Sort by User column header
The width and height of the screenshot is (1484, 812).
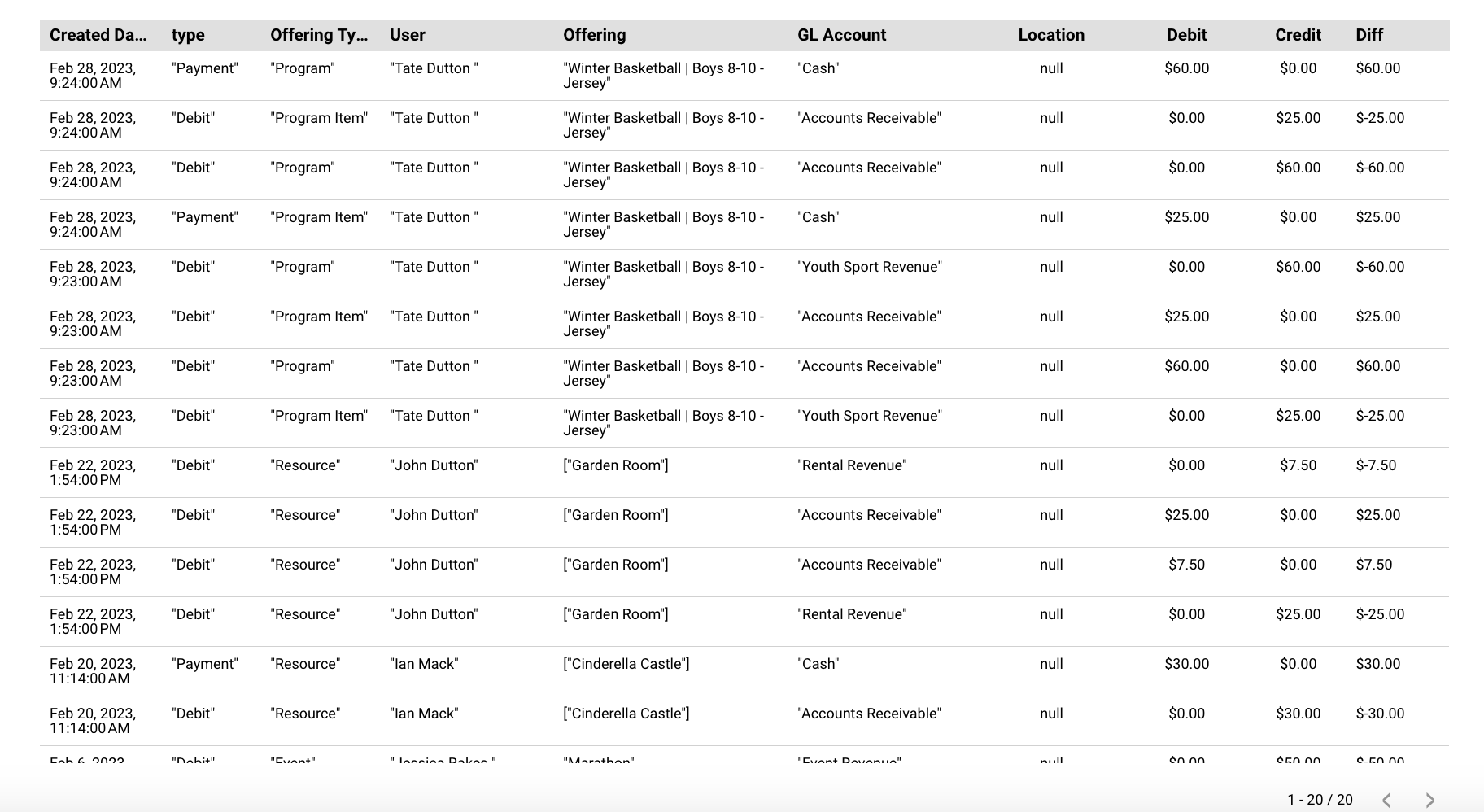408,35
